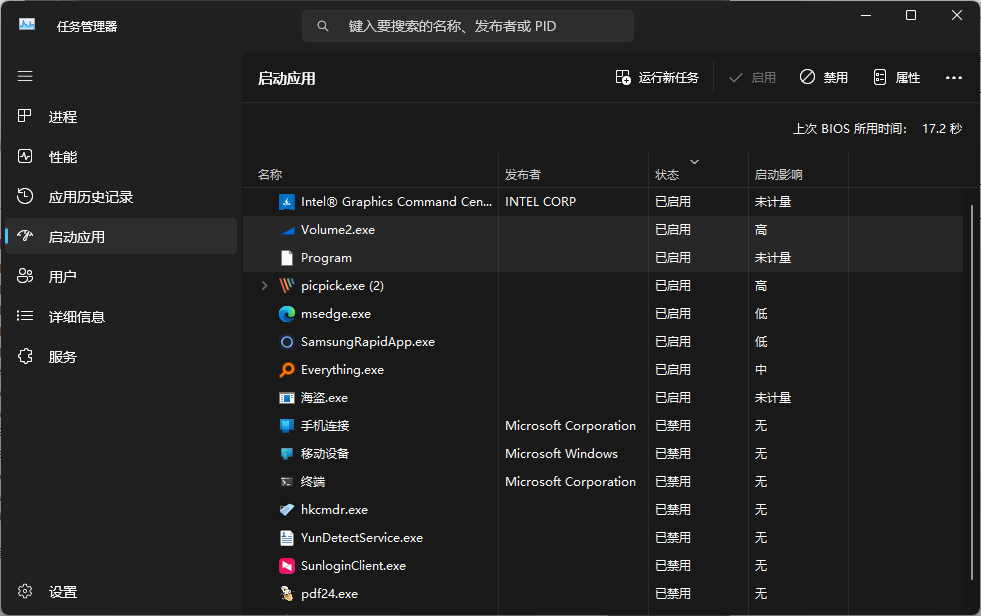
Task: Open the 服务 puzzle icon
Action: click(24, 356)
